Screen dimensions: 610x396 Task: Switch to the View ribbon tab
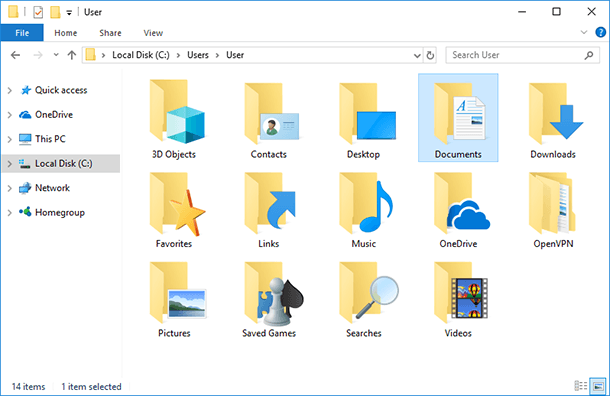153,33
